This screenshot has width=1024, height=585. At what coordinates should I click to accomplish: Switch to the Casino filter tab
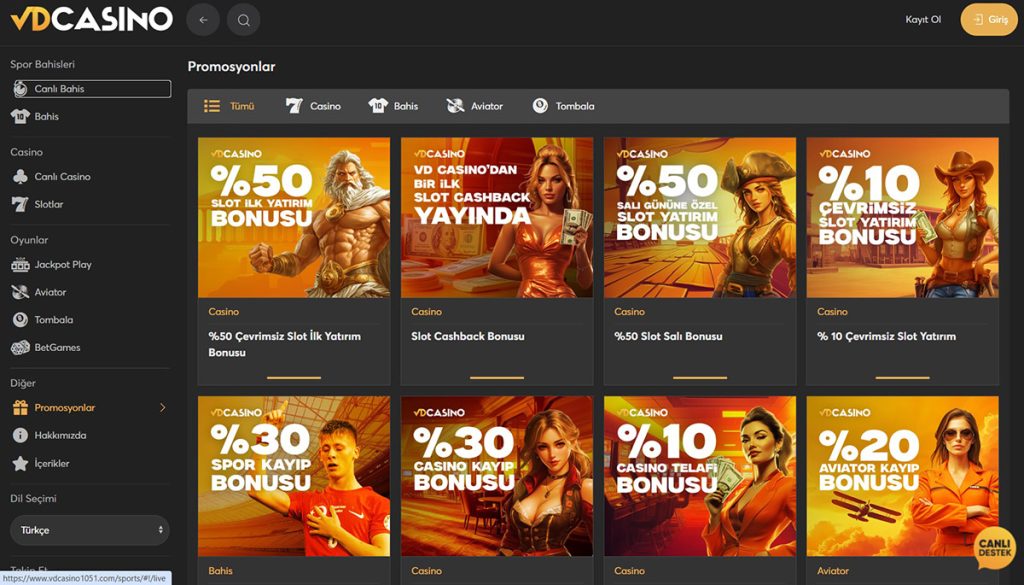coord(313,105)
